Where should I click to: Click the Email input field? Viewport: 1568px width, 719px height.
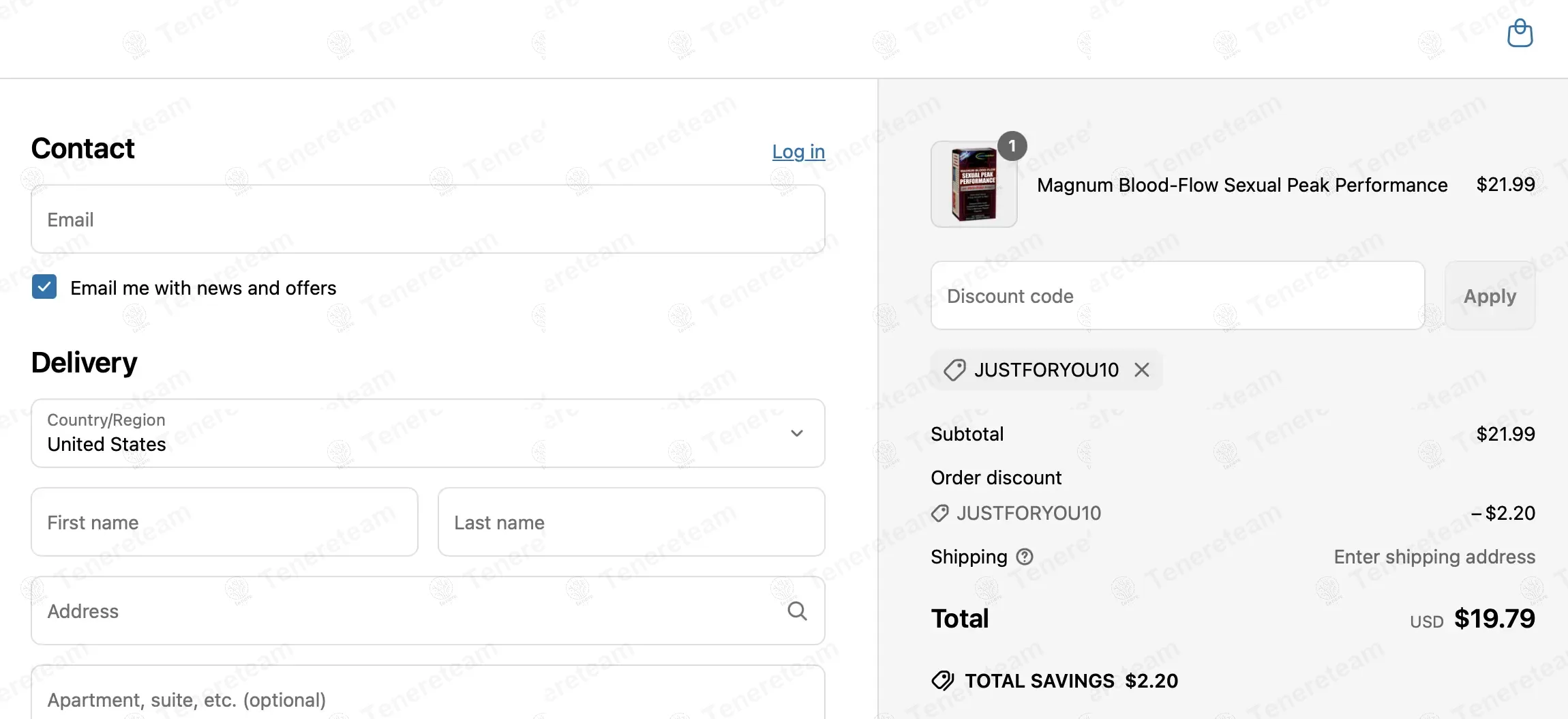point(427,219)
